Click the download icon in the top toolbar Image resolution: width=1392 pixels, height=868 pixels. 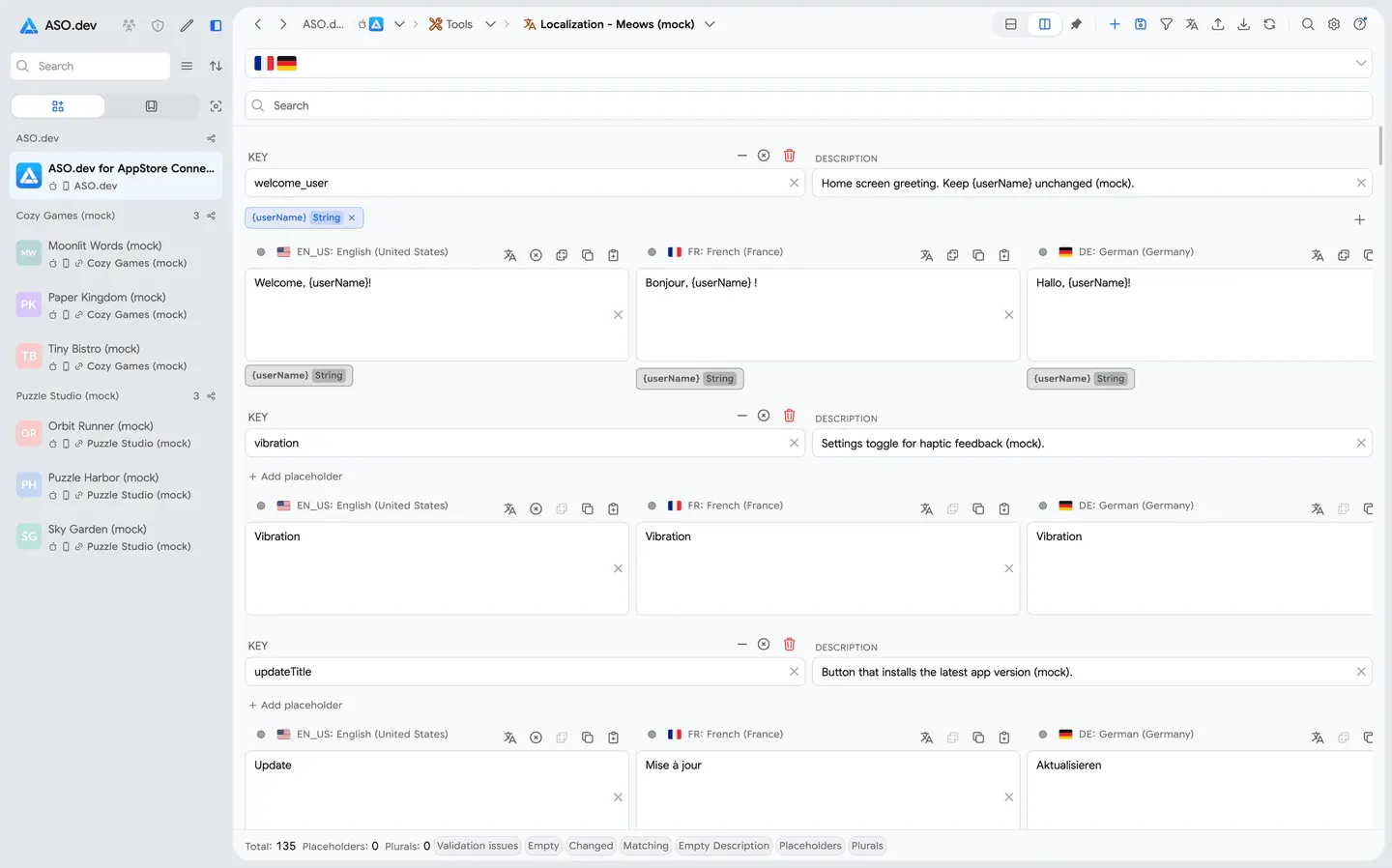point(1244,24)
